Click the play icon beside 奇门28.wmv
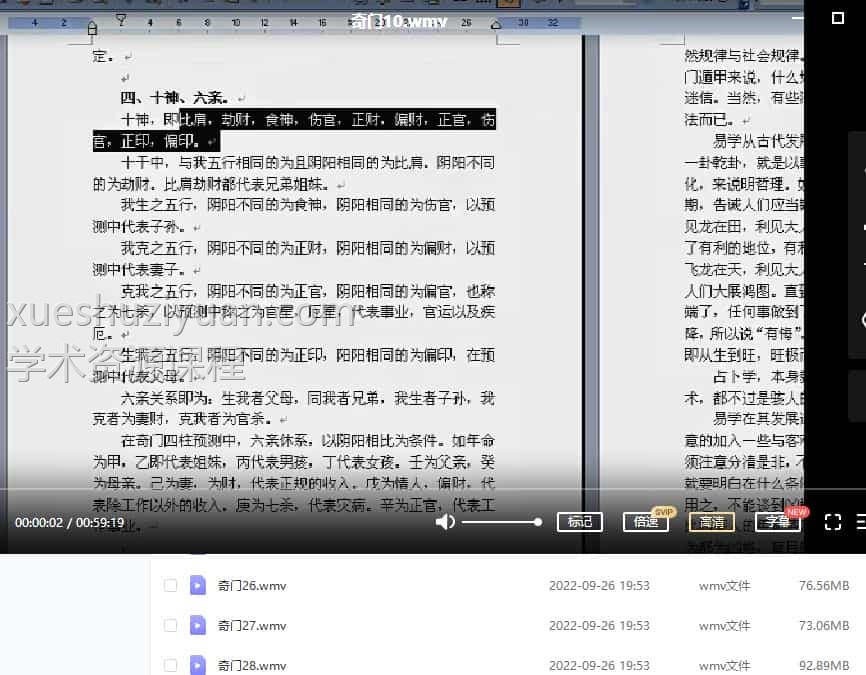 tap(197, 665)
